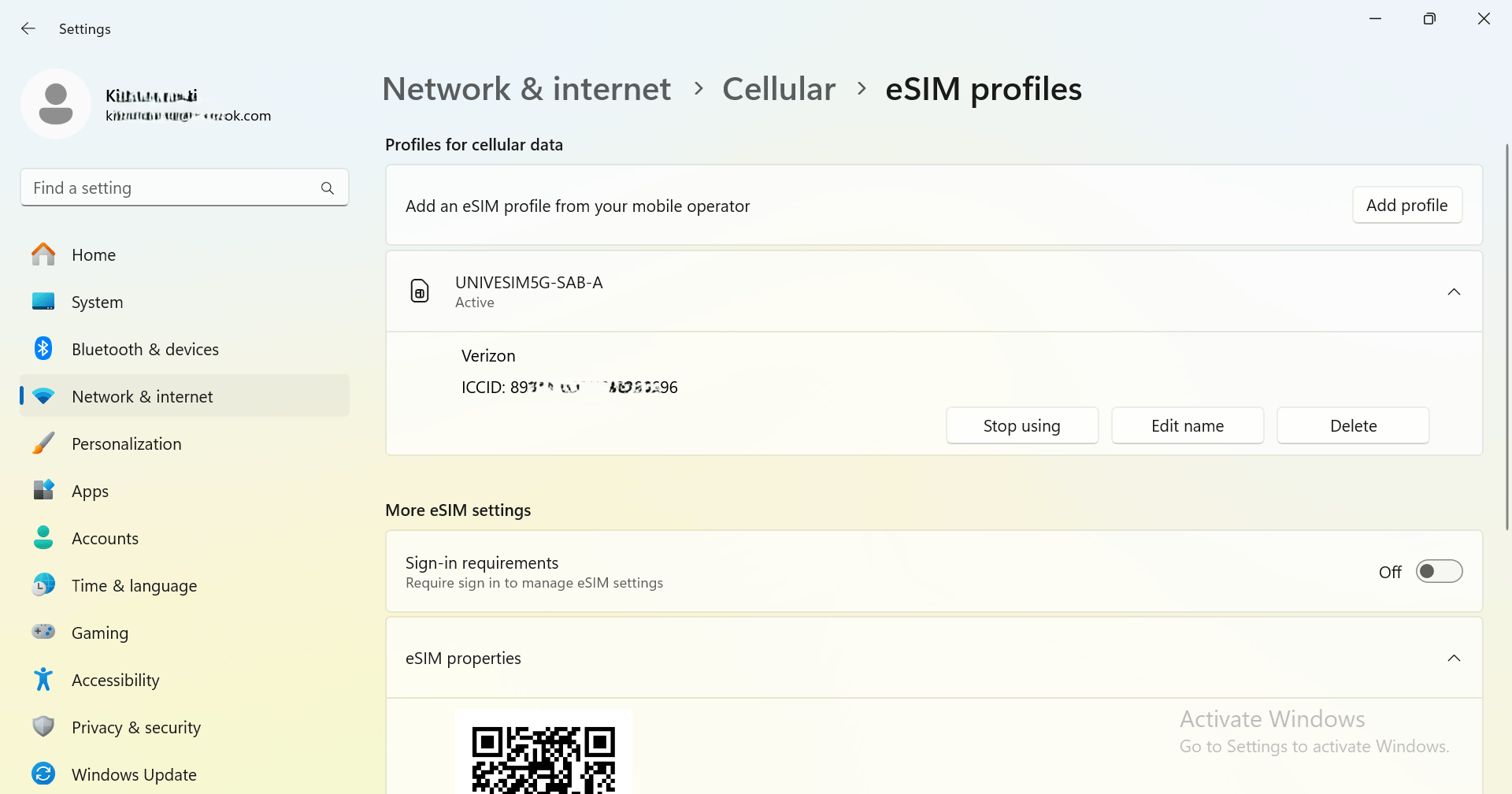Viewport: 1512px width, 794px height.
Task: Open the System settings category
Action: pyautogui.click(x=97, y=302)
